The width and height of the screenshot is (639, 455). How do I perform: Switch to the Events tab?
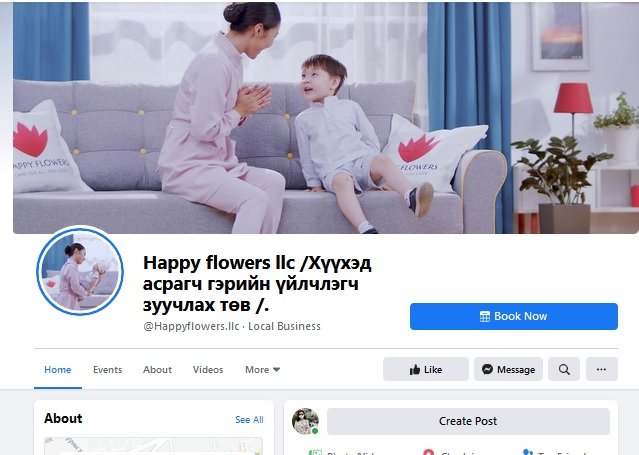coord(108,369)
